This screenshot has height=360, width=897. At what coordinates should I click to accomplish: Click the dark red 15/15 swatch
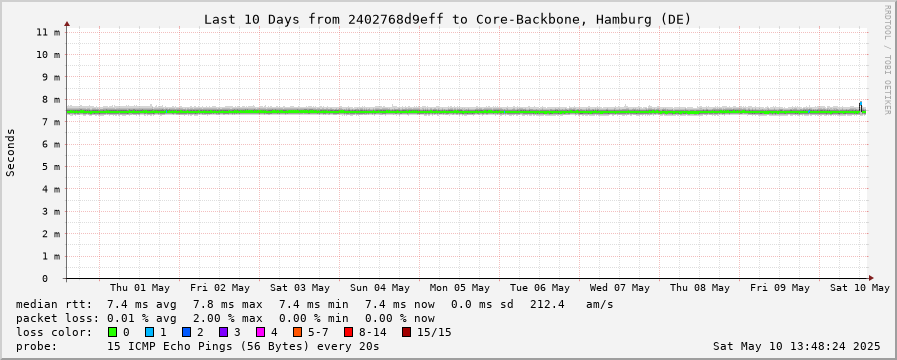pos(406,332)
